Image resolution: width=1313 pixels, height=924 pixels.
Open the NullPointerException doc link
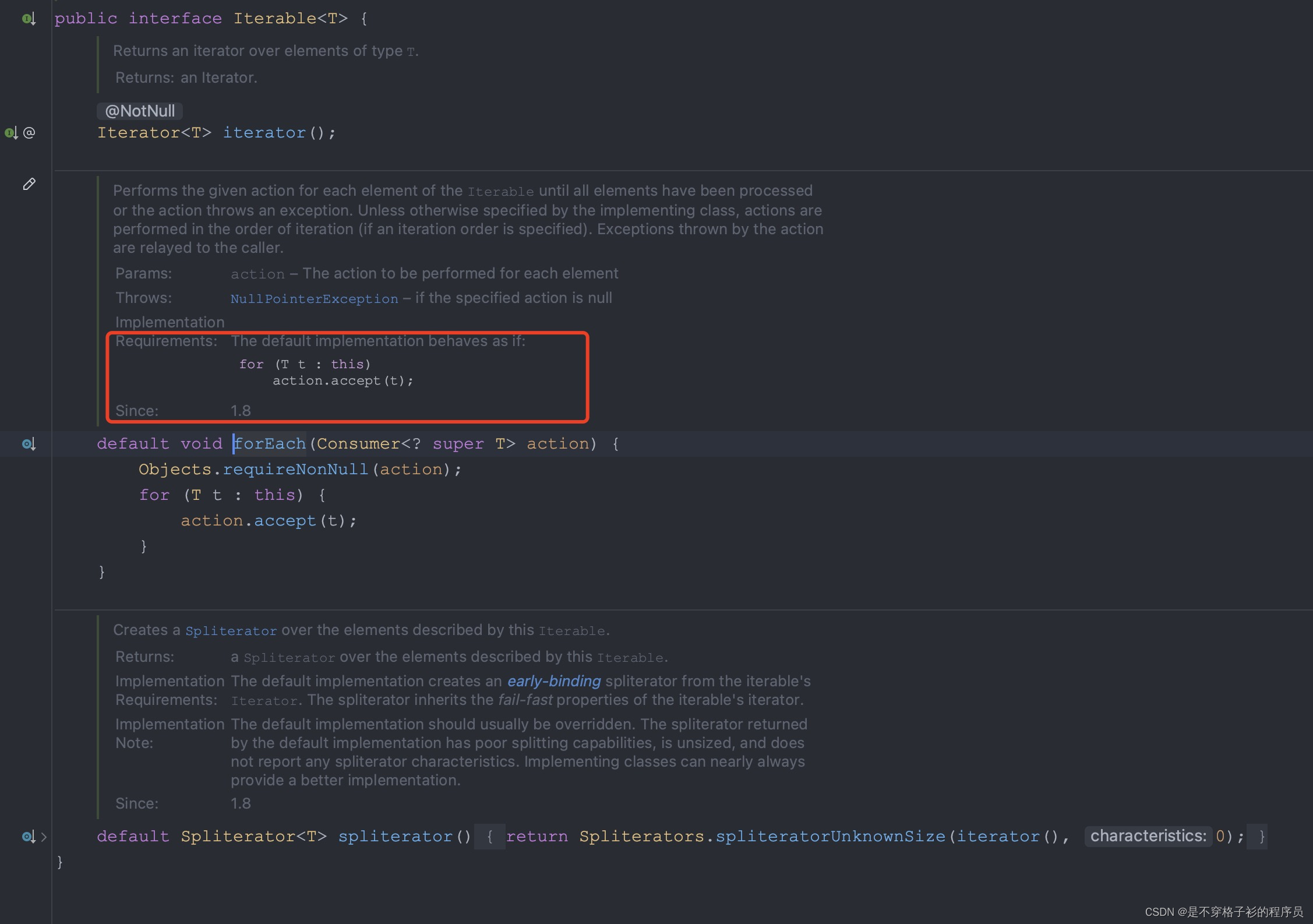pyautogui.click(x=315, y=299)
